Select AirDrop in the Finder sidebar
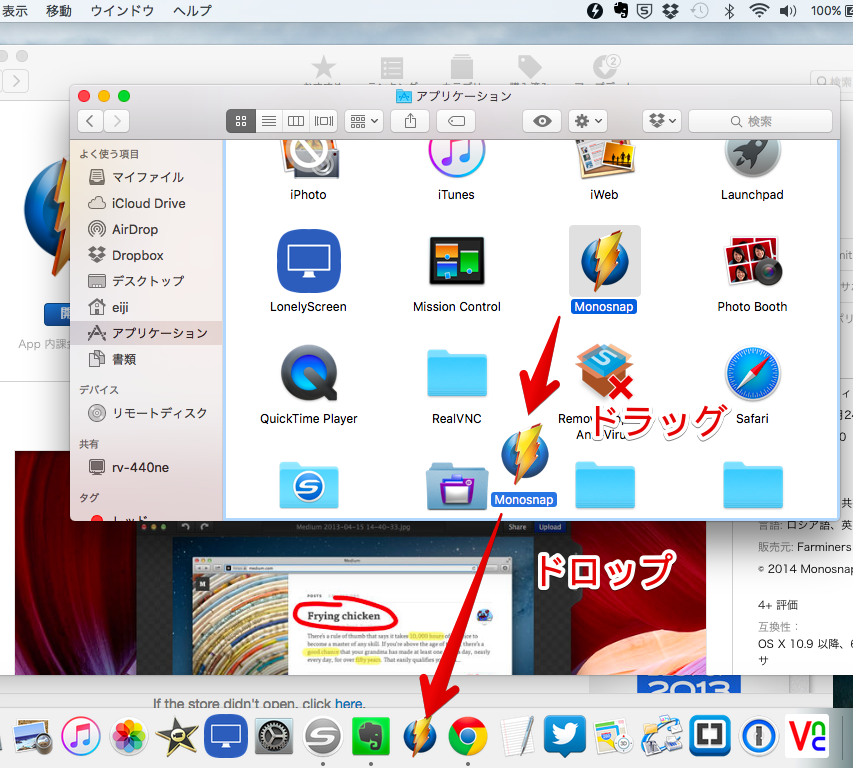 coord(134,229)
